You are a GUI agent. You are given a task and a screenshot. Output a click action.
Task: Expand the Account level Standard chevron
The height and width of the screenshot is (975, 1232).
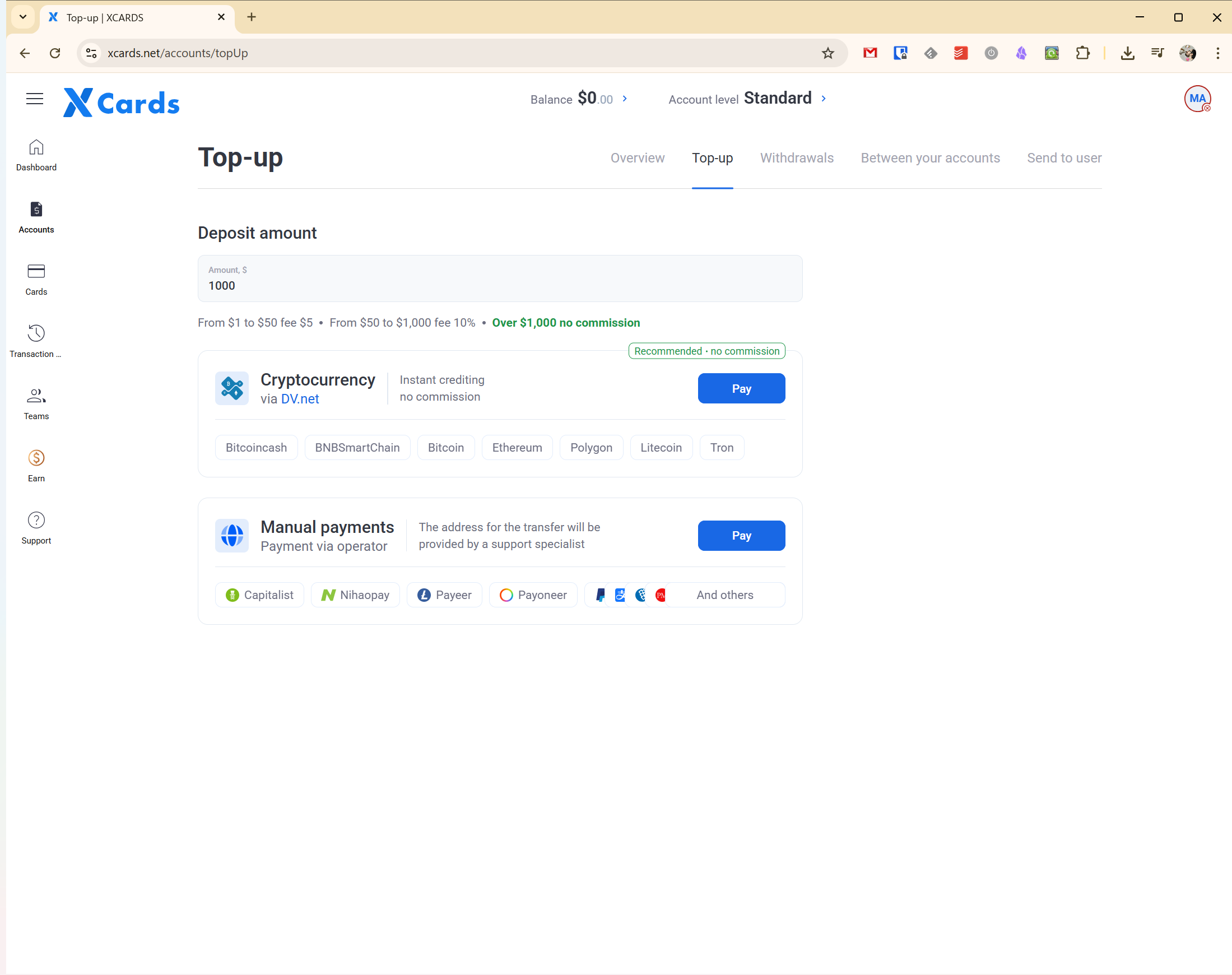coord(824,99)
